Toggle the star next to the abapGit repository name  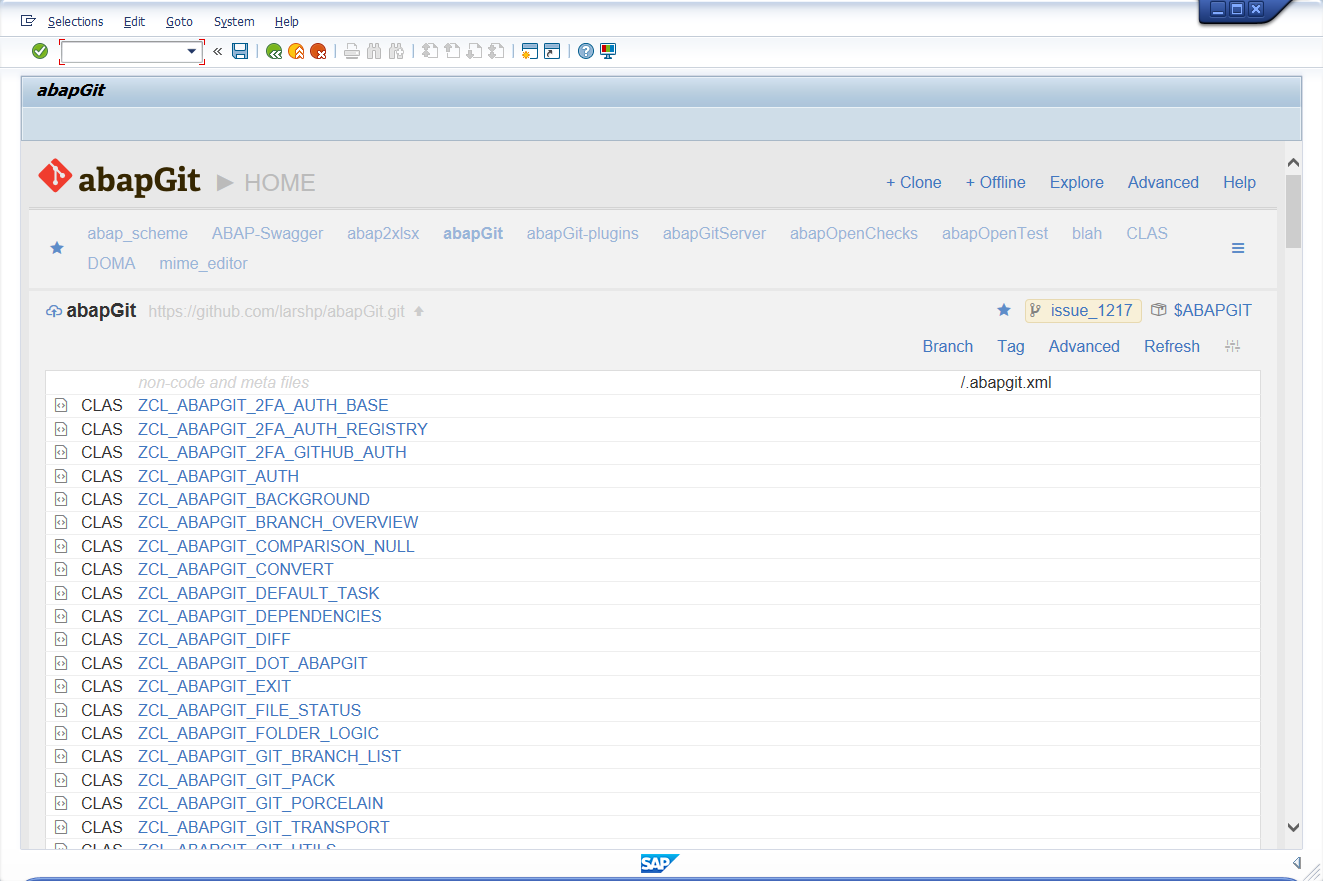[1003, 310]
